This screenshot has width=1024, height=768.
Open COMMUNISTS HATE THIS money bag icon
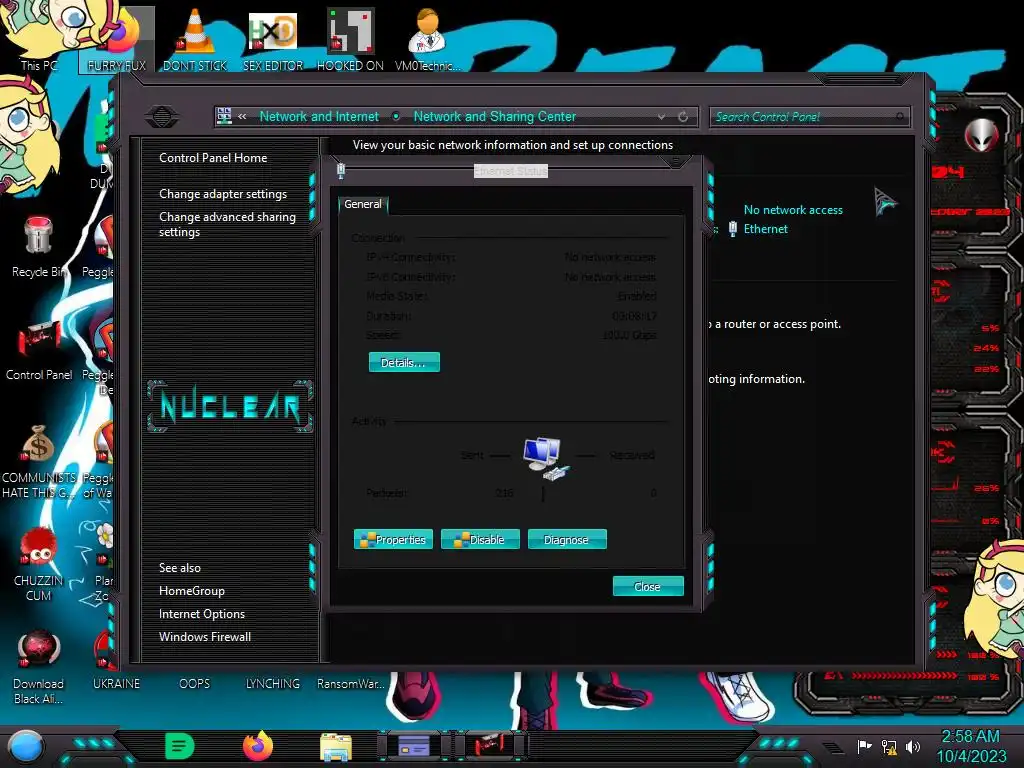39,461
